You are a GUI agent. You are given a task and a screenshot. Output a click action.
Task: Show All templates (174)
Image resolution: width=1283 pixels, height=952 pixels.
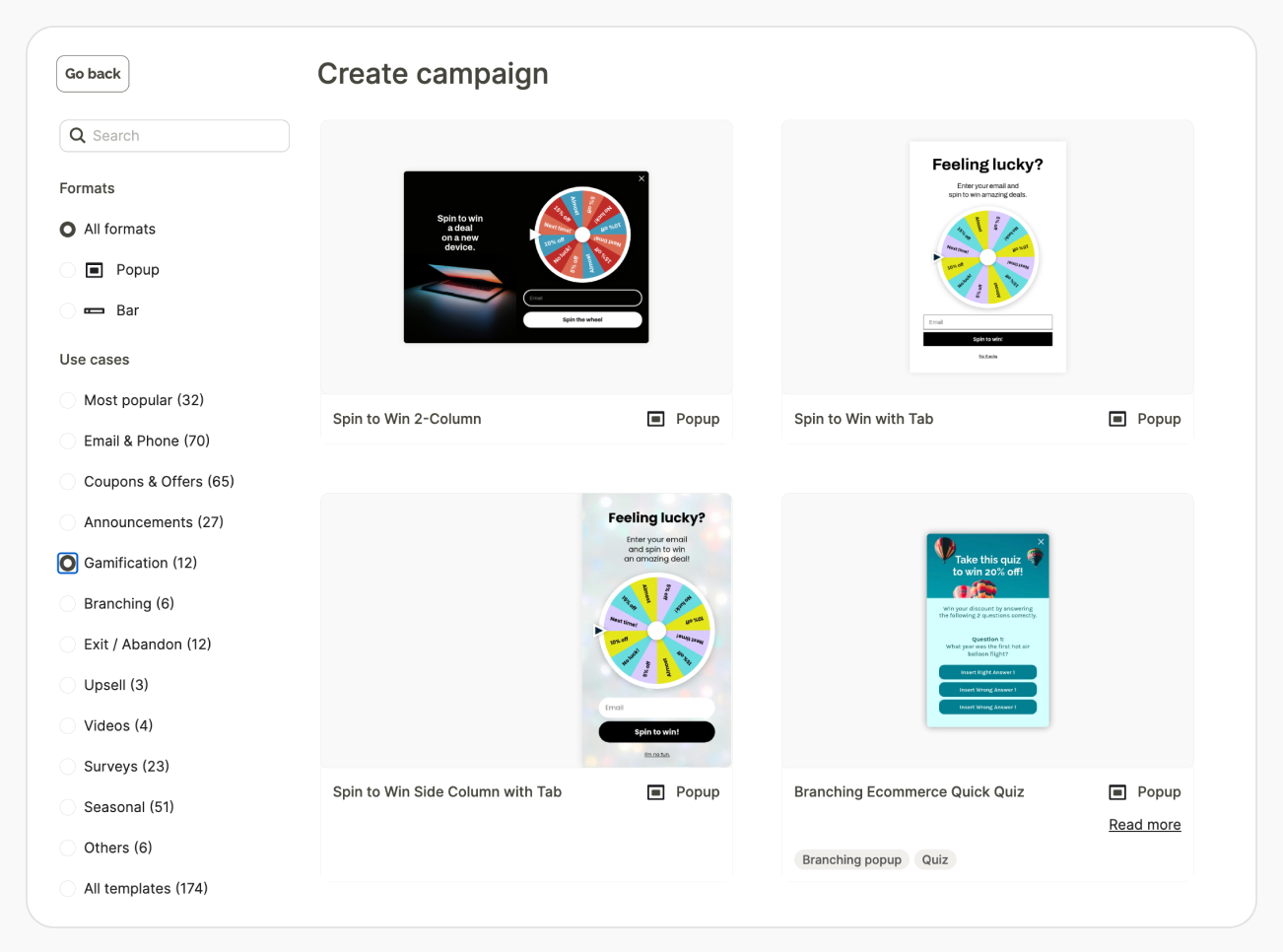coord(68,889)
